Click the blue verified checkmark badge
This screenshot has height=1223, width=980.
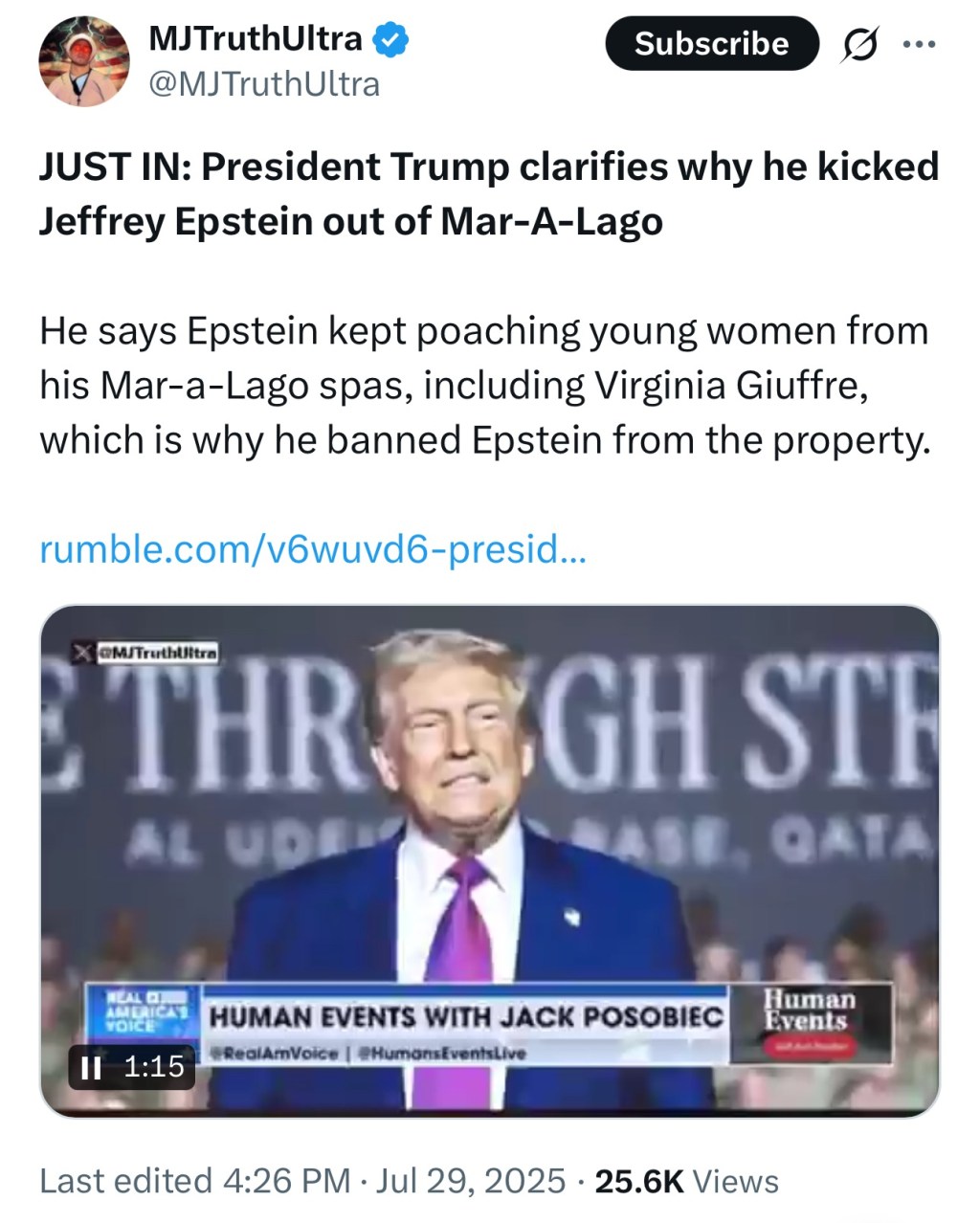(x=390, y=39)
